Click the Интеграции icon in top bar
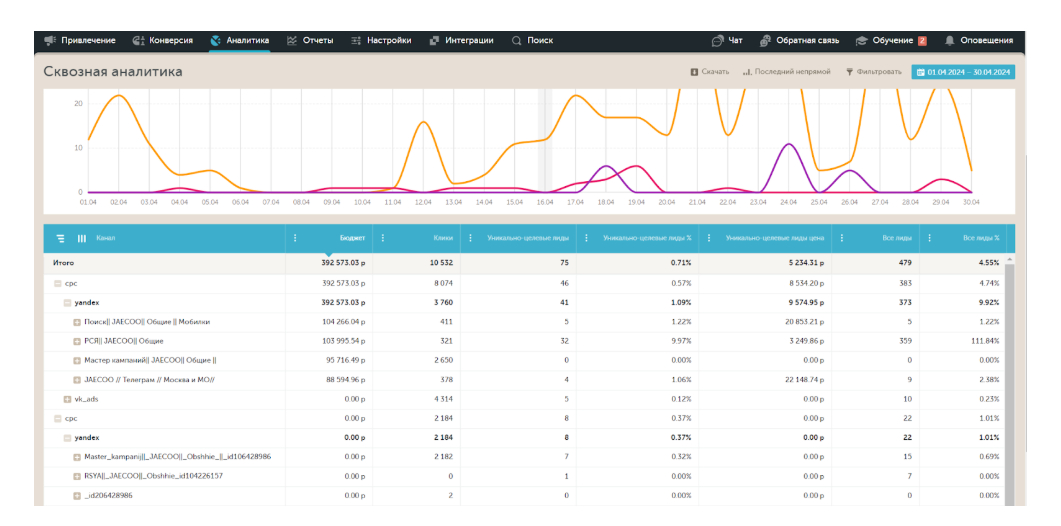Viewport: 1061px width, 526px height. 435,41
